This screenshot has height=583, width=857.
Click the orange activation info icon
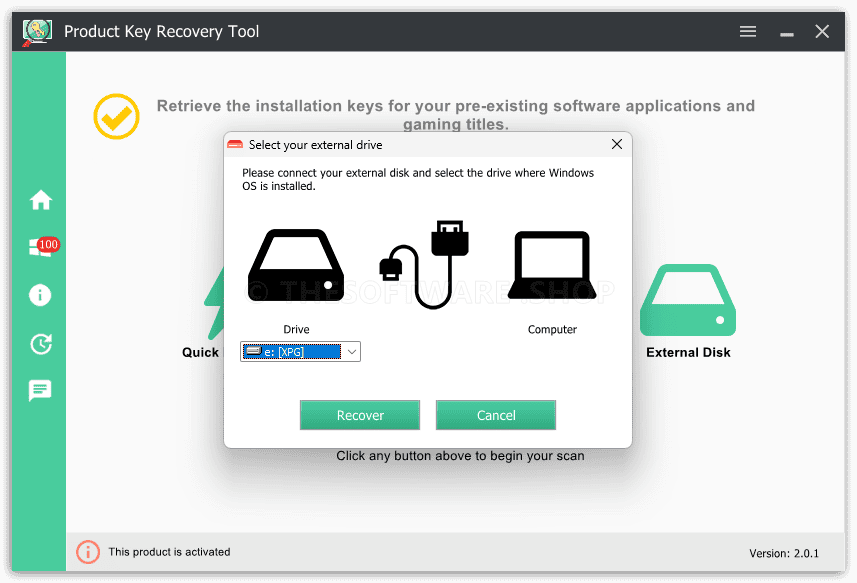[88, 552]
